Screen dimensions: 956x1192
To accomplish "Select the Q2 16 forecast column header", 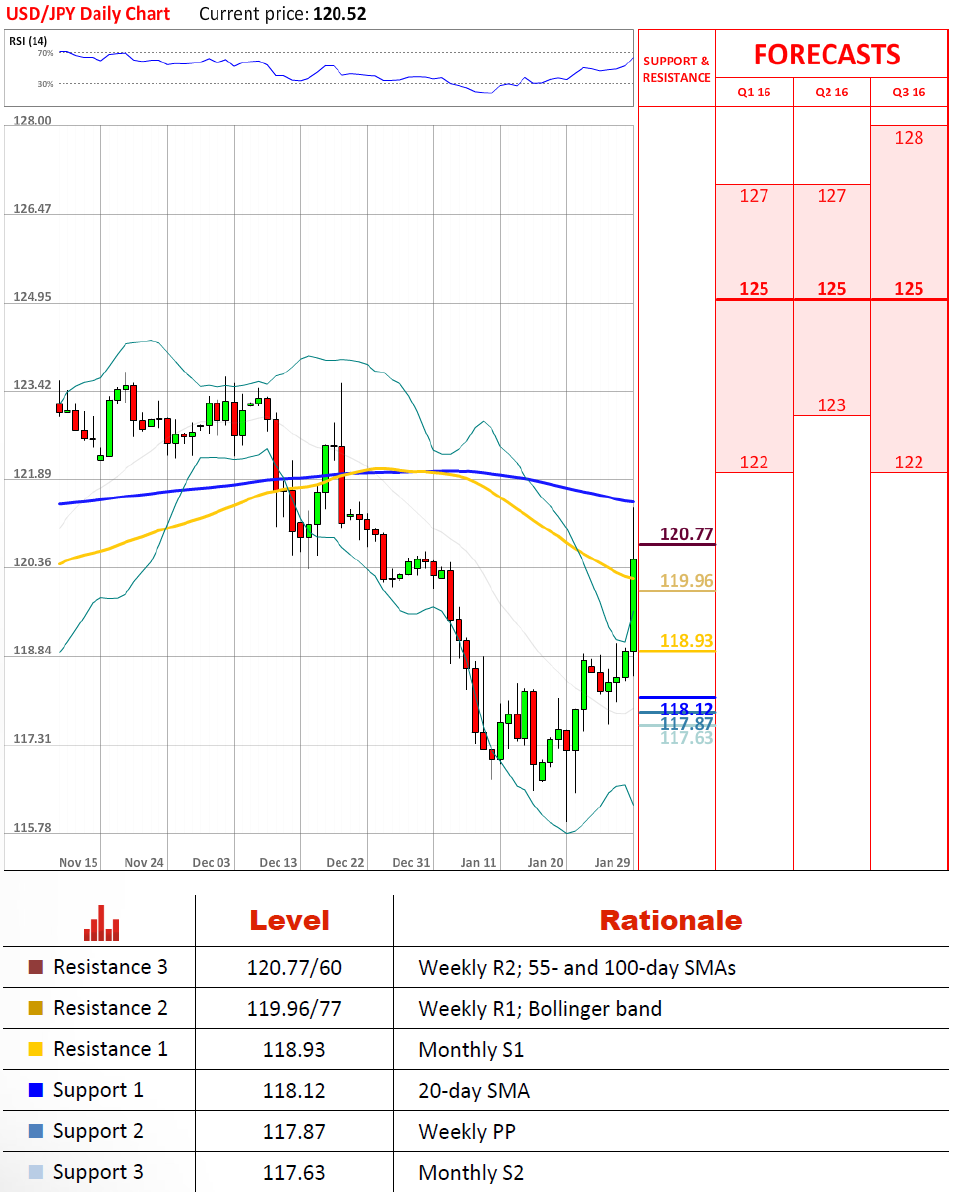I will 831,92.
